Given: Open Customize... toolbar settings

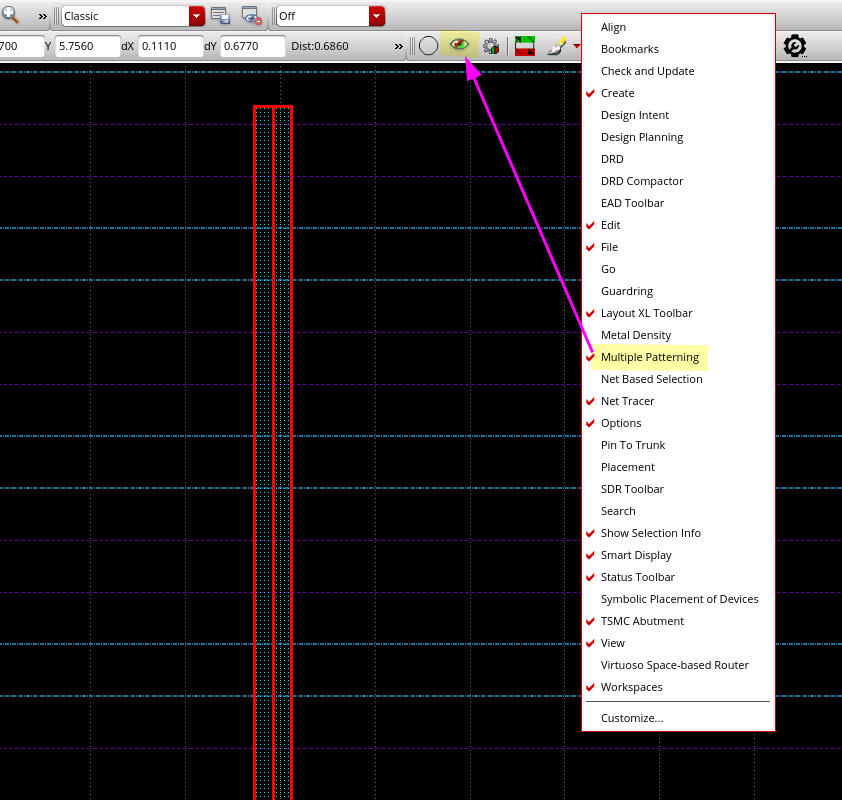Looking at the screenshot, I should click(632, 718).
